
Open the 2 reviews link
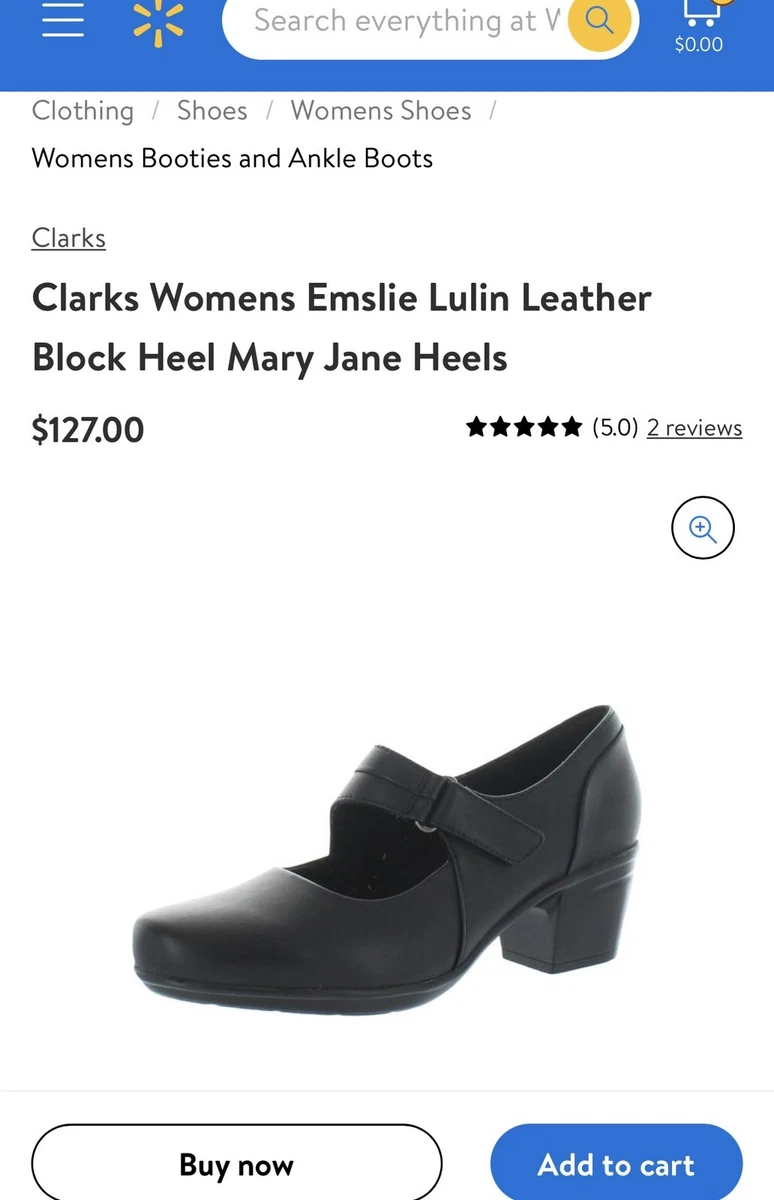click(x=694, y=428)
